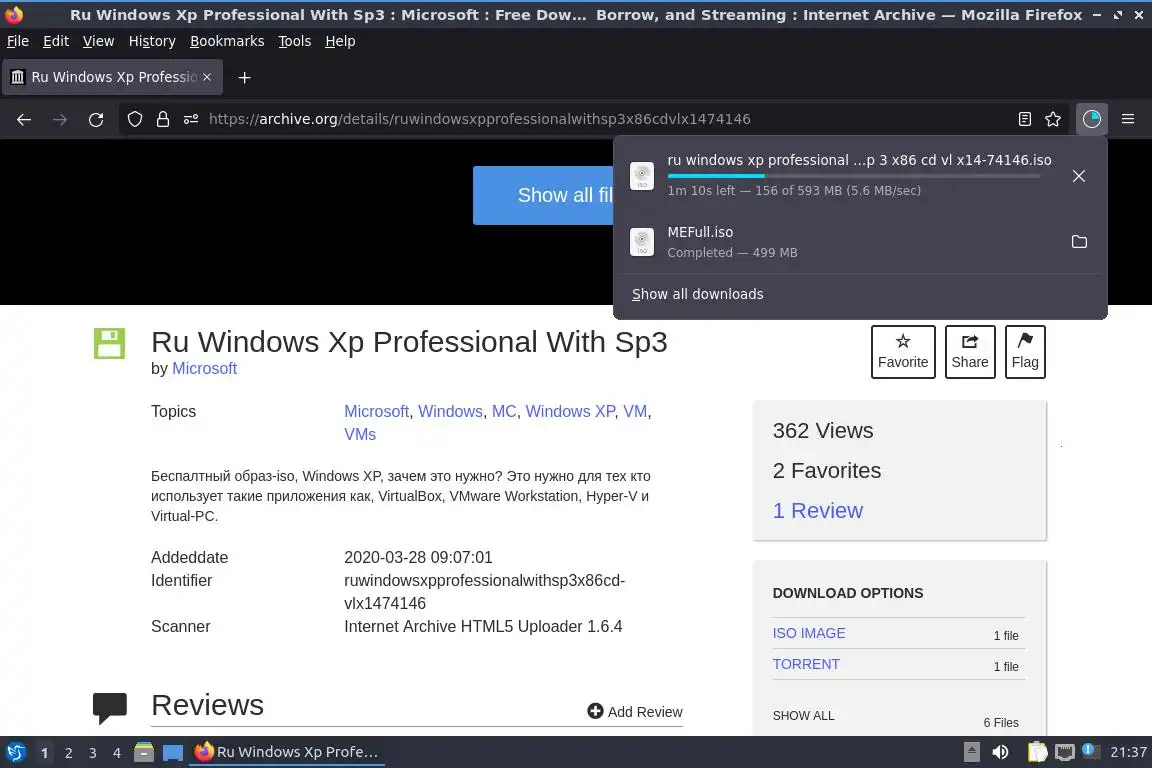Switch to workspace 2
This screenshot has width=1152, height=768.
(68, 753)
